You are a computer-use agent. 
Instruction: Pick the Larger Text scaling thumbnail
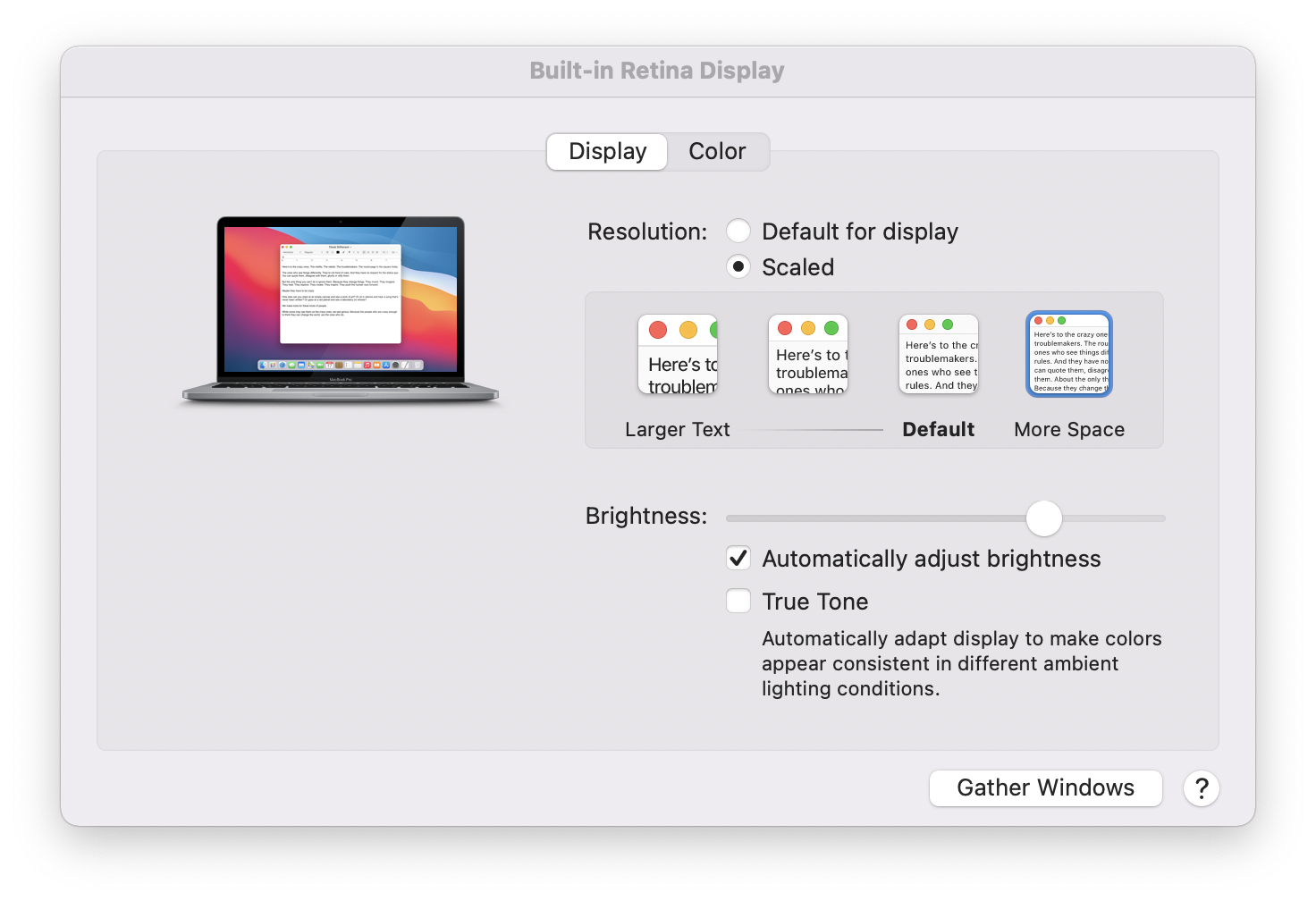tap(678, 354)
